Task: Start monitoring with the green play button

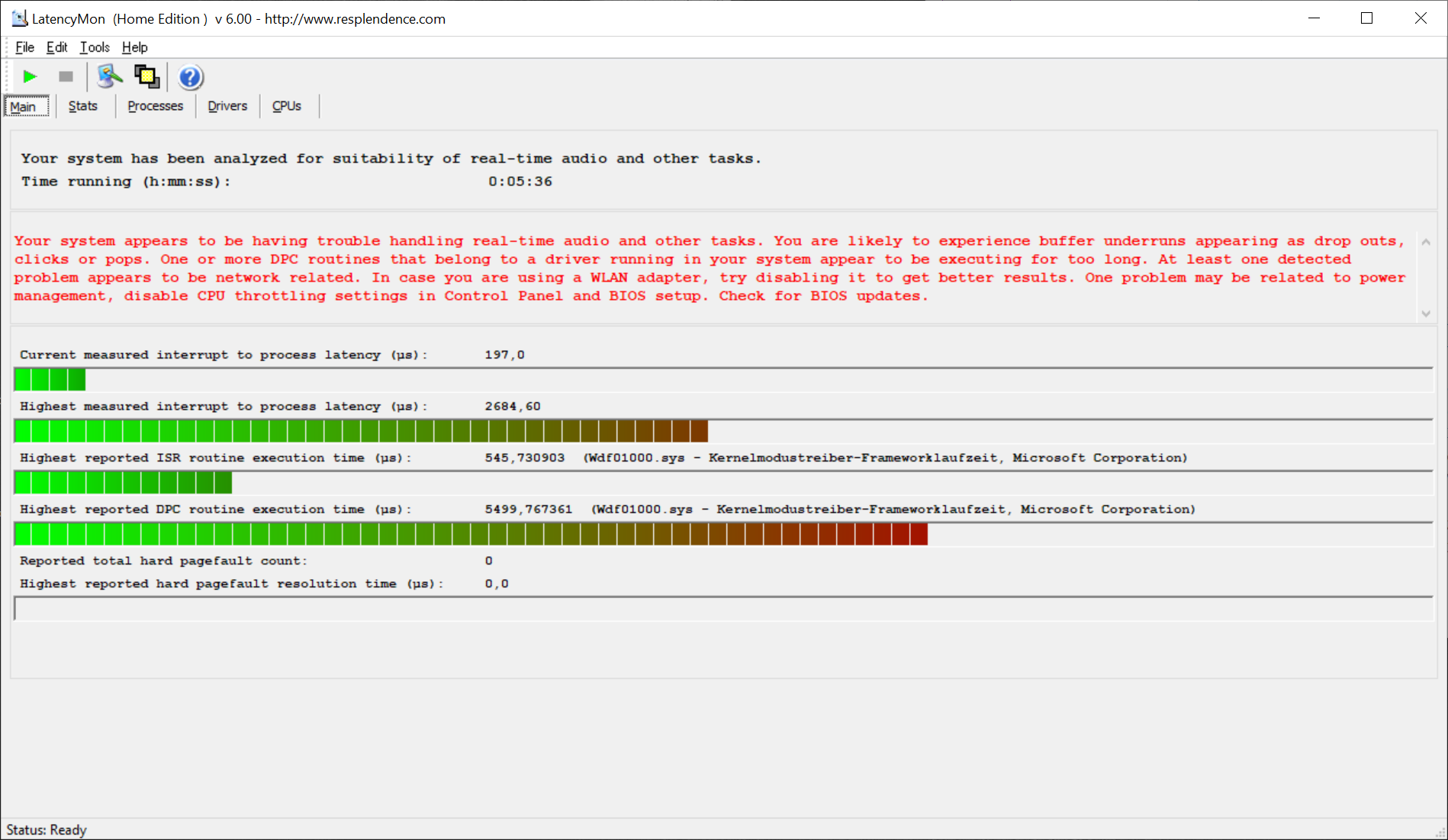Action: pos(30,76)
